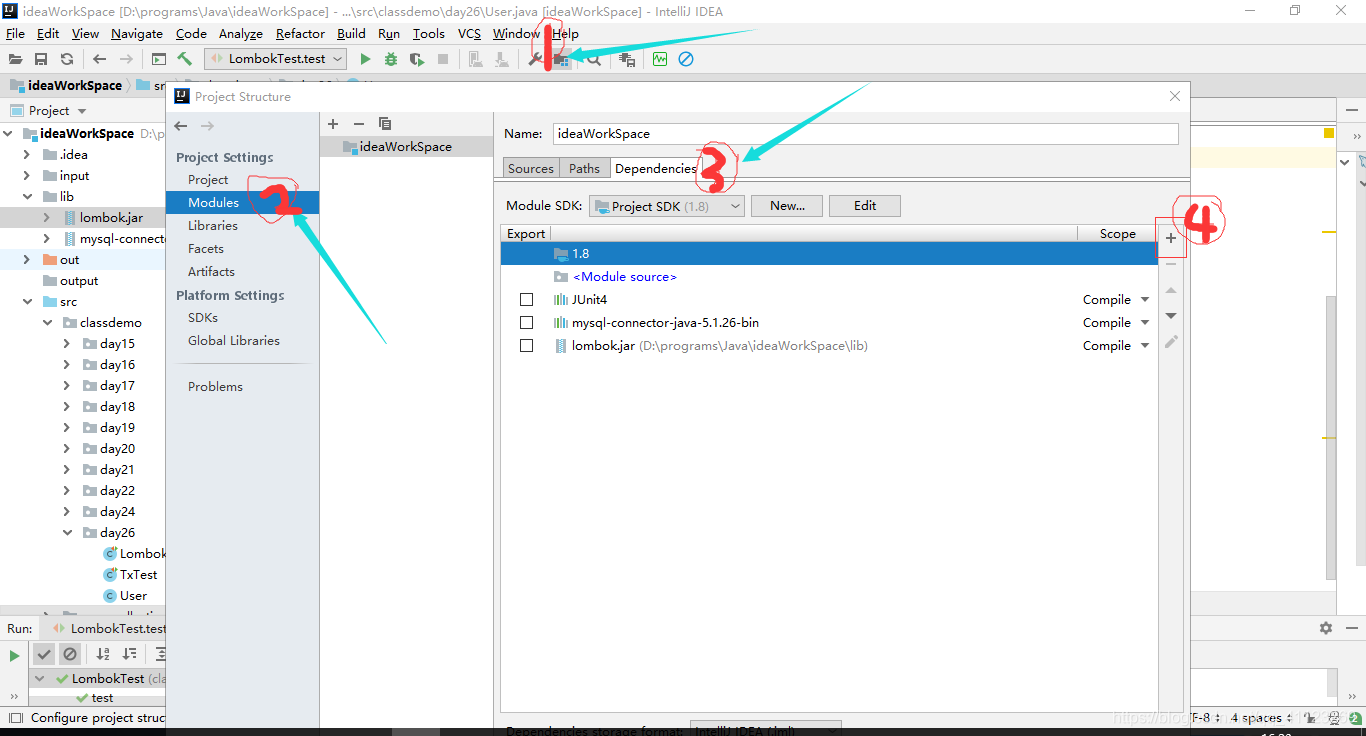
Task: Add a new module with the plus icon
Action: (334, 123)
